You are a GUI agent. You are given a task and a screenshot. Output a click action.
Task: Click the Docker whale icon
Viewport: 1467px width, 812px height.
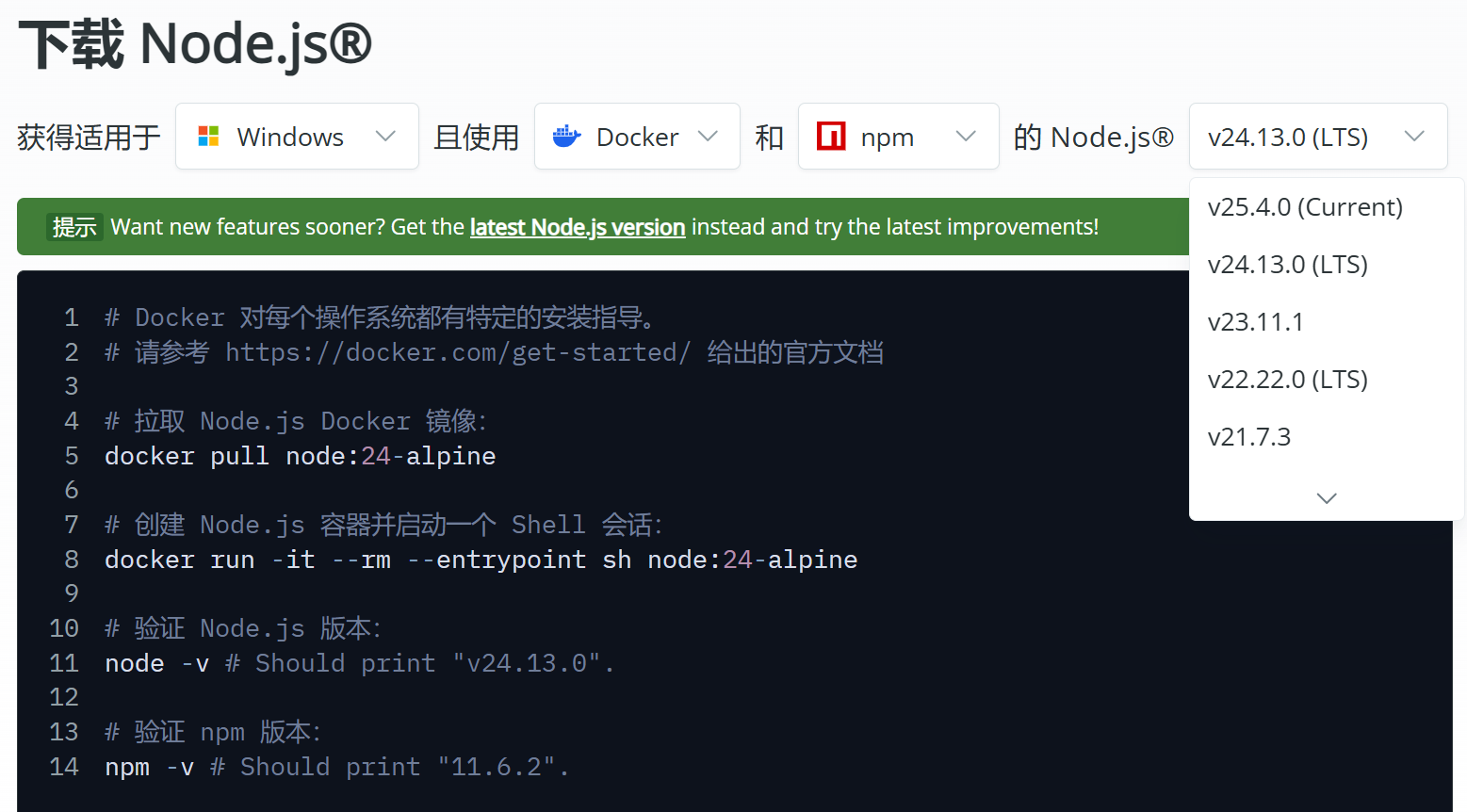(566, 137)
